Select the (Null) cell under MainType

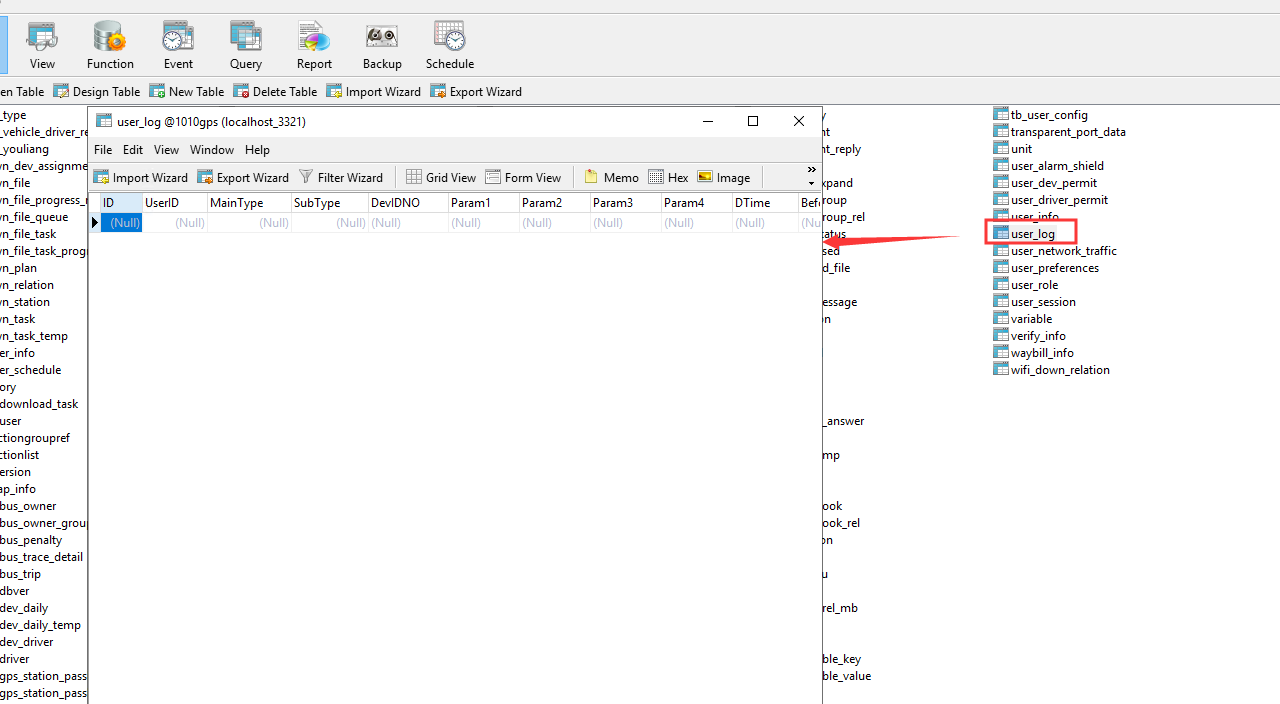pos(249,223)
